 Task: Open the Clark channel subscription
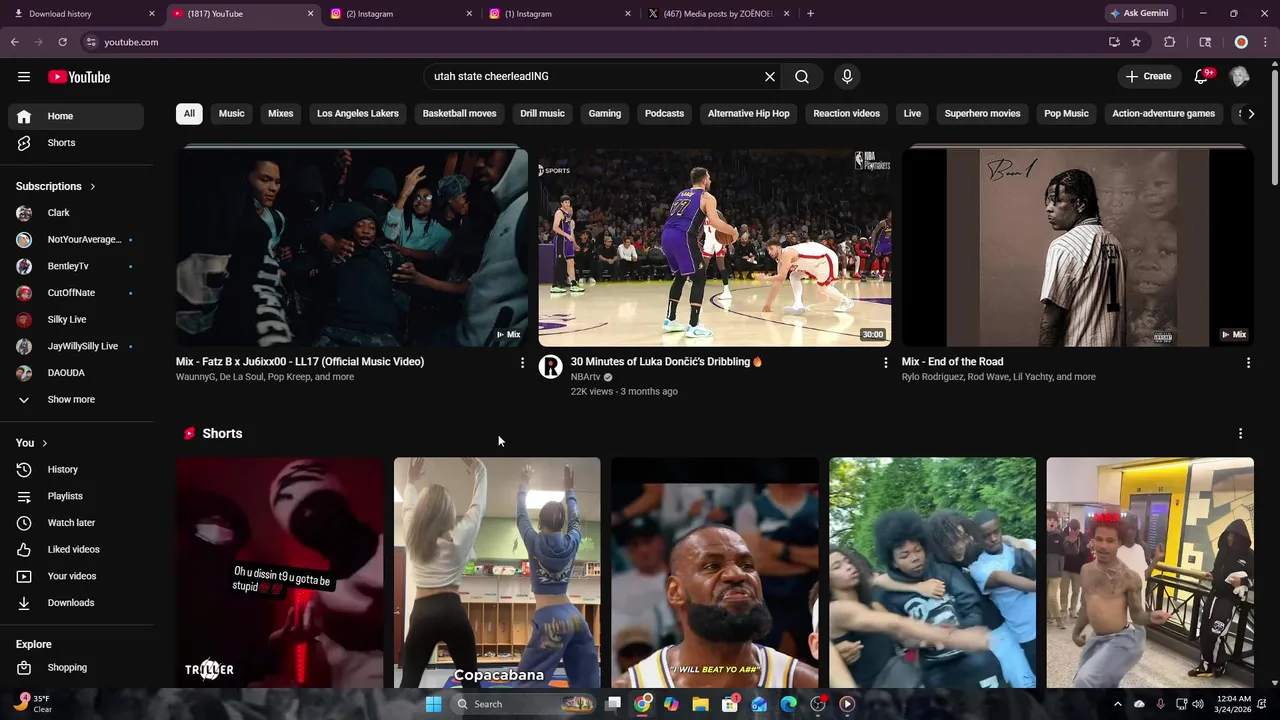tap(76, 213)
